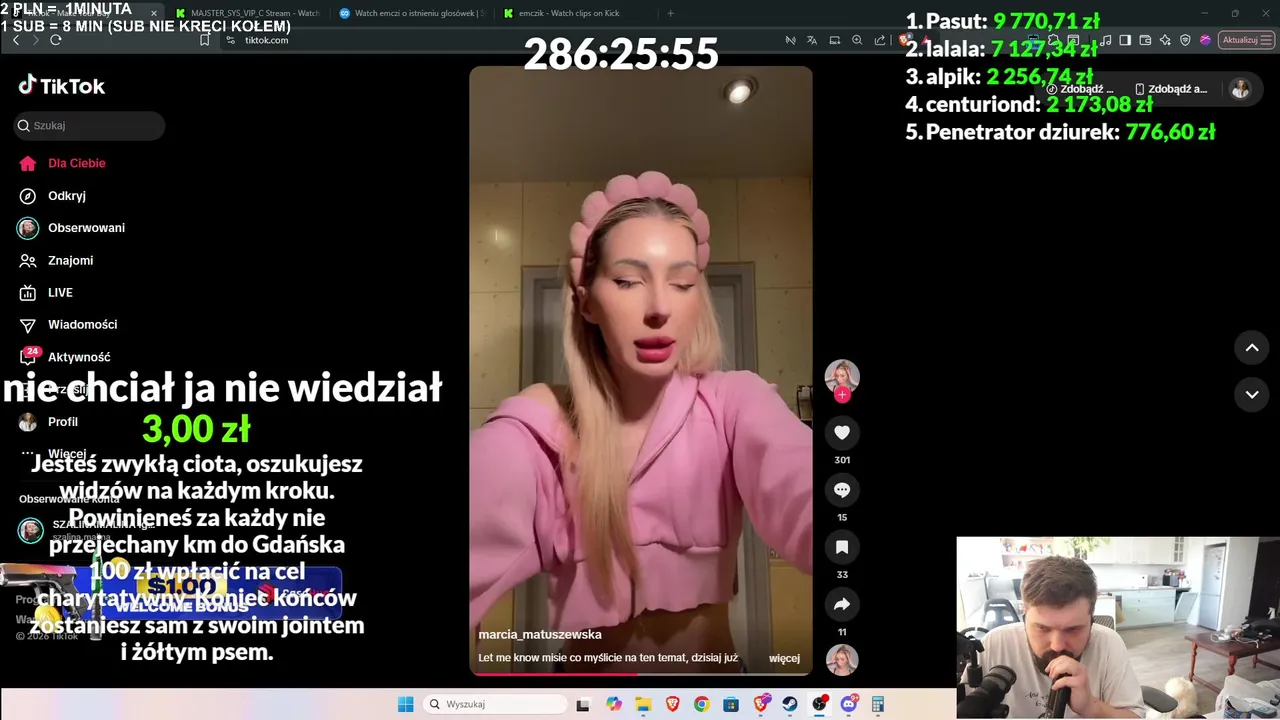Open the TikTok logo home link
This screenshot has width=1280, height=720.
[62, 86]
